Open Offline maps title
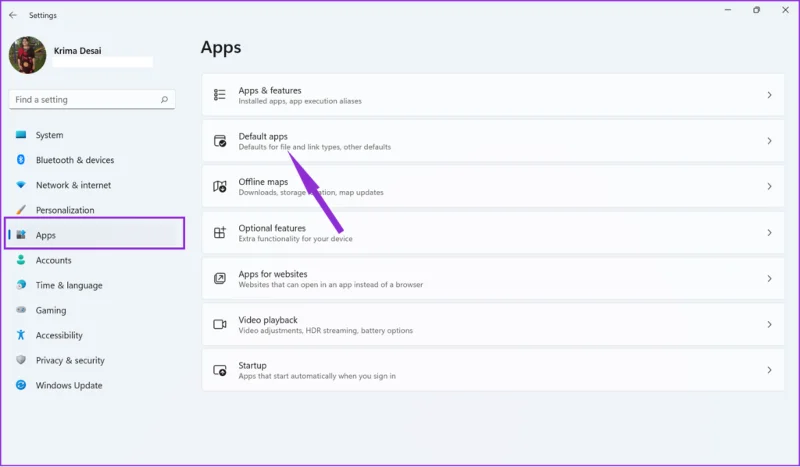The image size is (800, 467). [x=263, y=182]
